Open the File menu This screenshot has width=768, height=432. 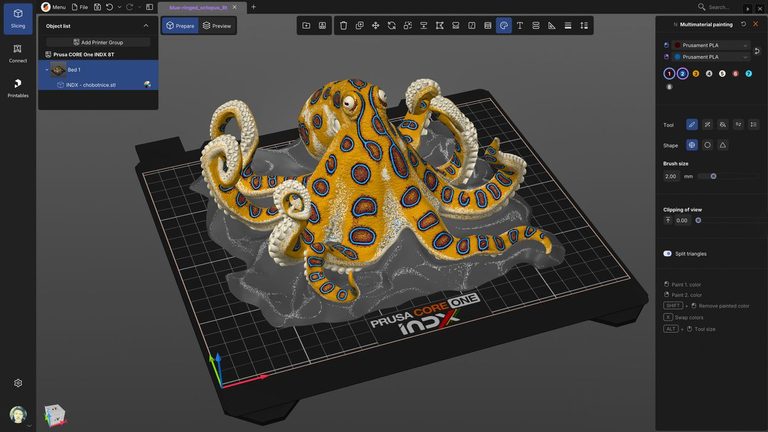80,7
